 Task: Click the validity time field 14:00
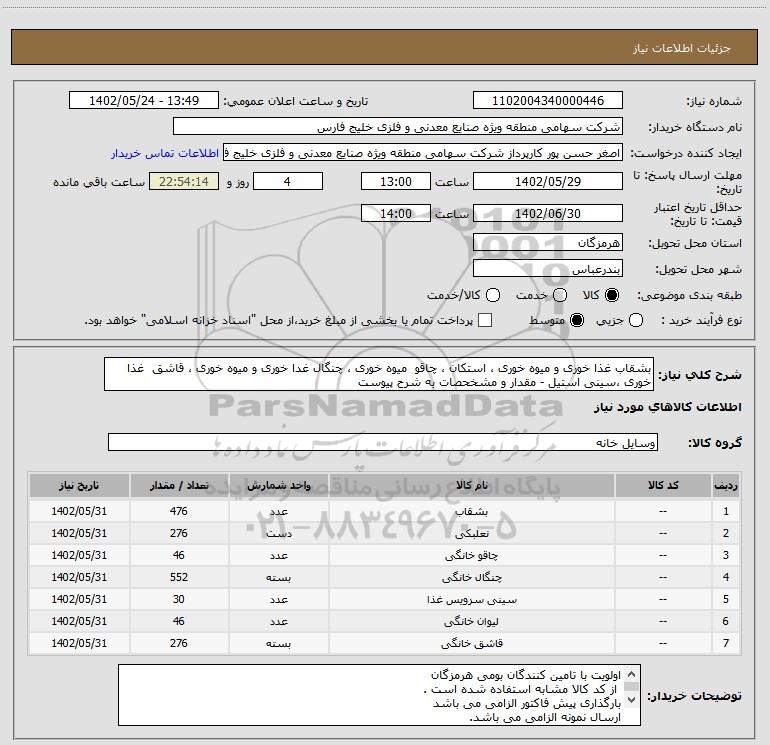[396, 213]
